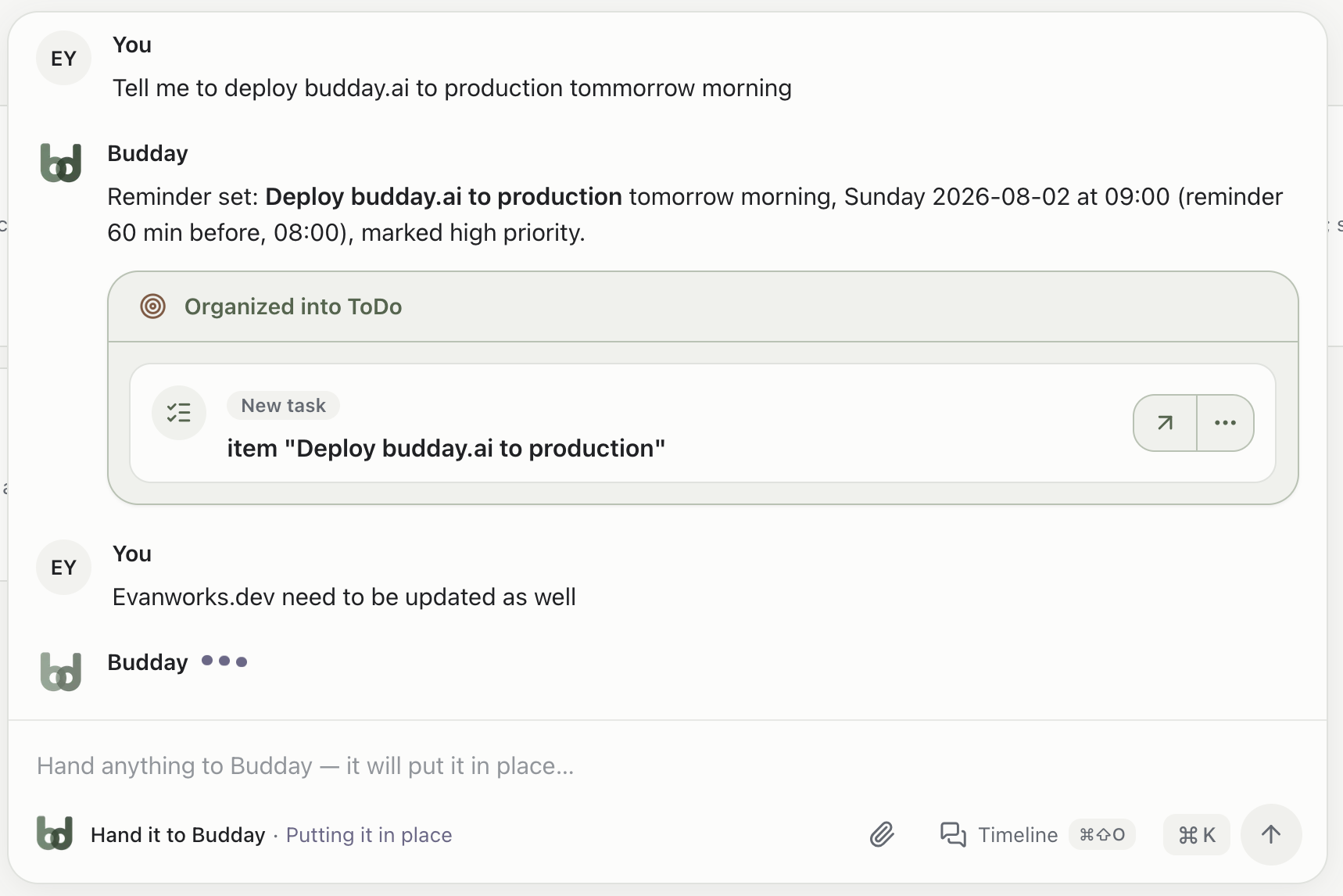Attach a file with the paperclip icon

882,835
